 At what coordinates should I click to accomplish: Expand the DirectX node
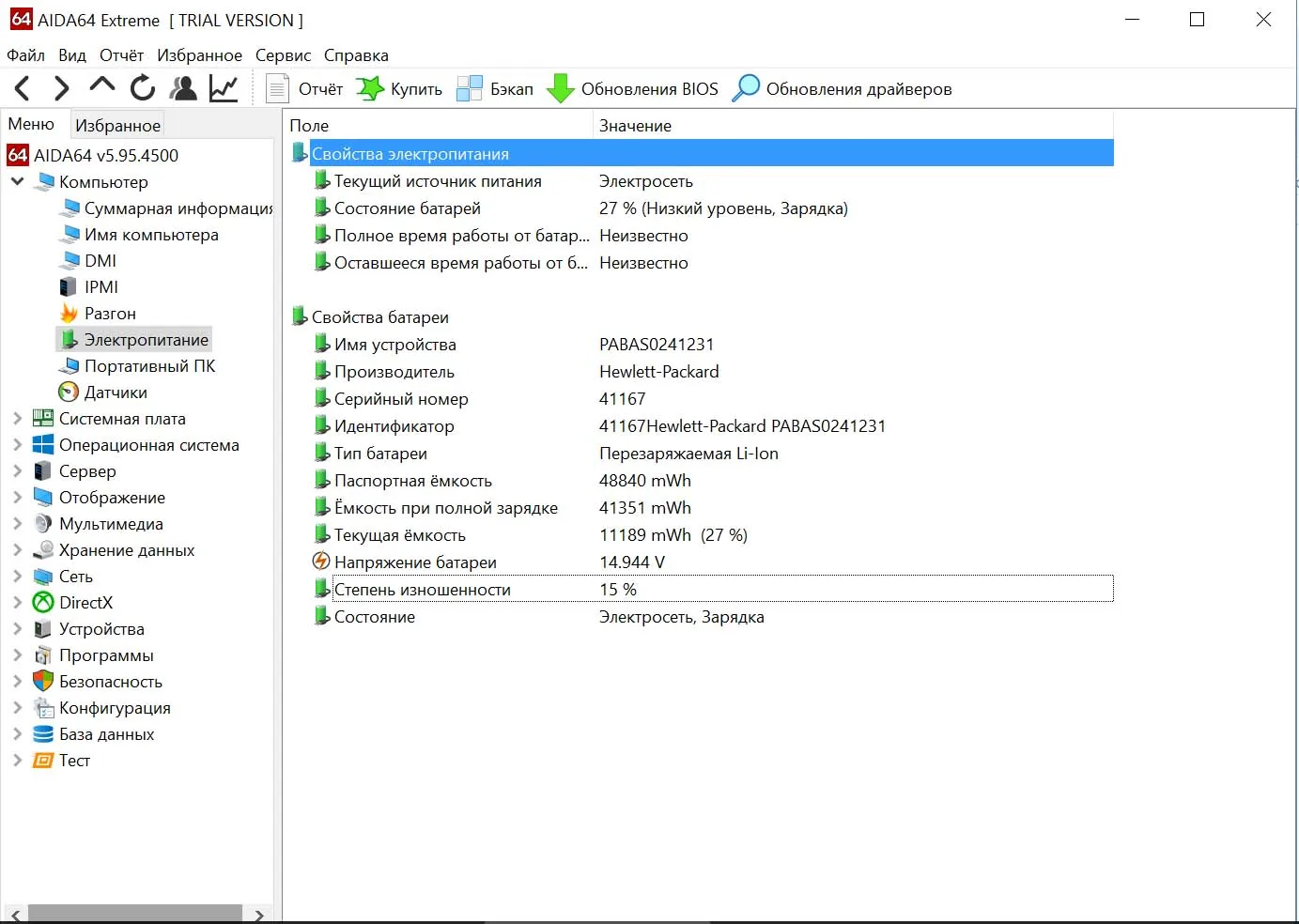pyautogui.click(x=17, y=603)
